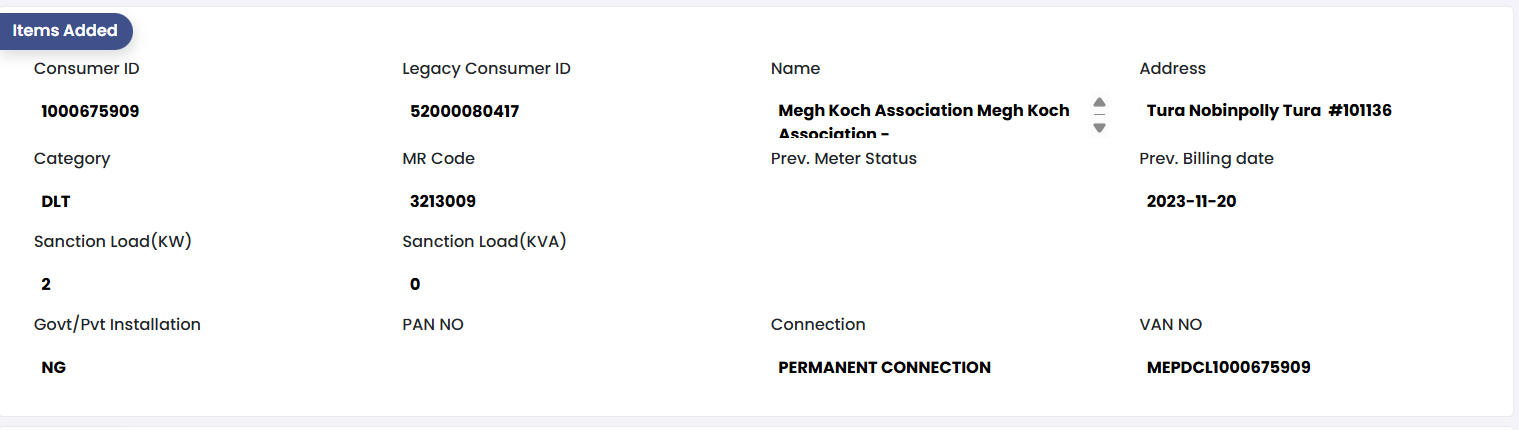
Task: Click MR Code value 3213009
Action: pos(443,202)
